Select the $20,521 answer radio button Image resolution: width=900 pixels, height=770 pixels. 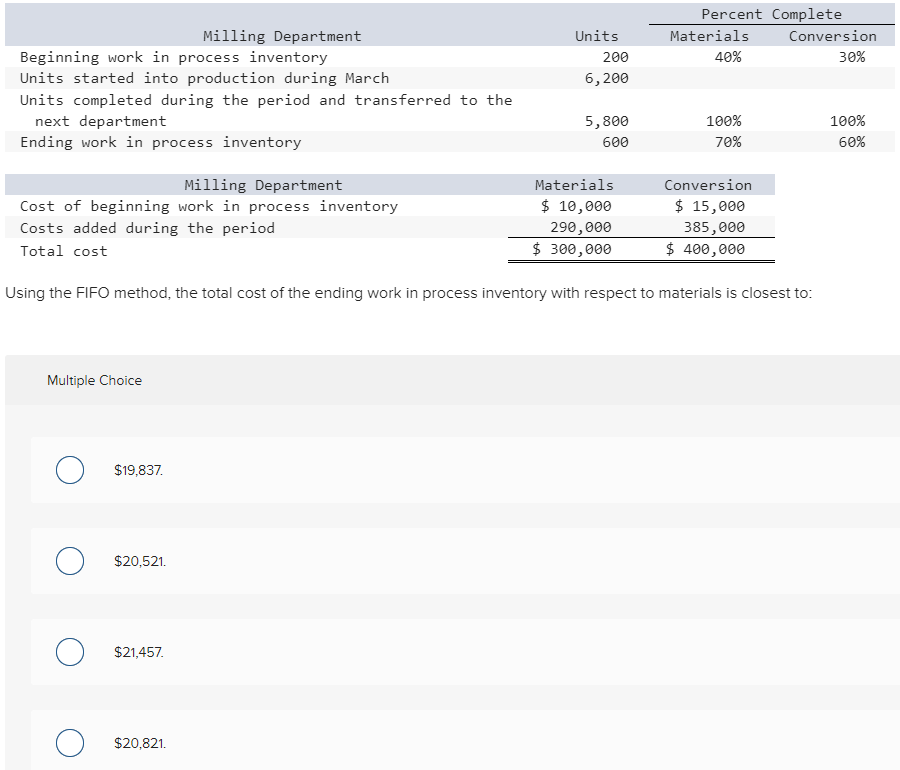coord(70,561)
